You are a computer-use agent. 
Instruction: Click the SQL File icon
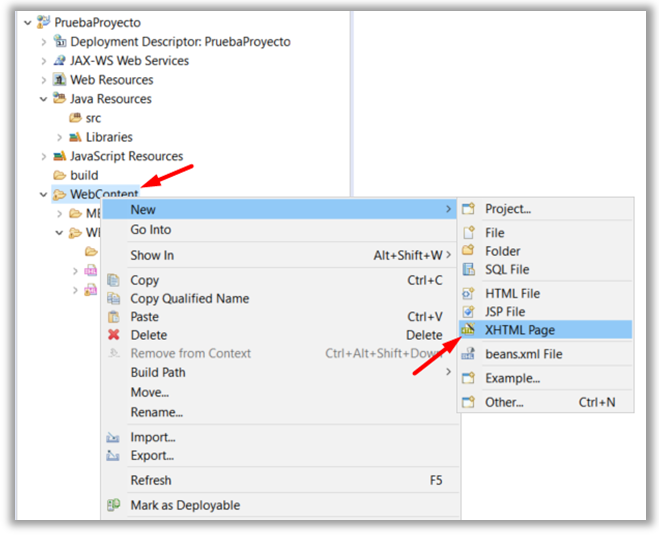(467, 269)
